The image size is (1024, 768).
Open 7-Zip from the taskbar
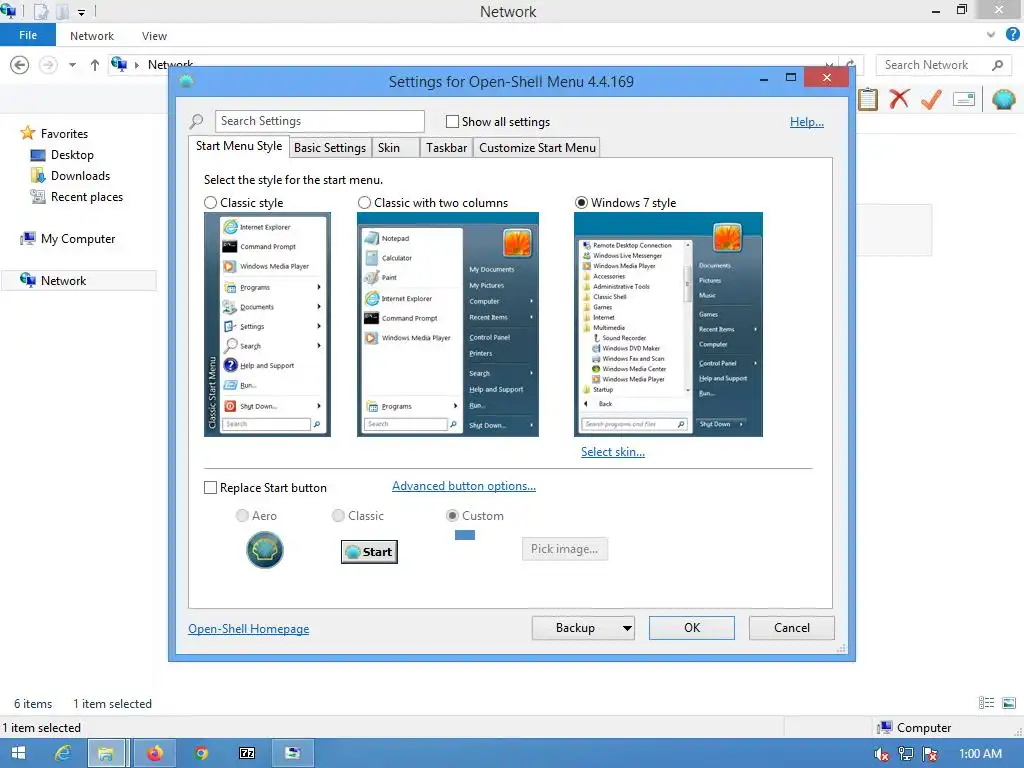pos(248,753)
